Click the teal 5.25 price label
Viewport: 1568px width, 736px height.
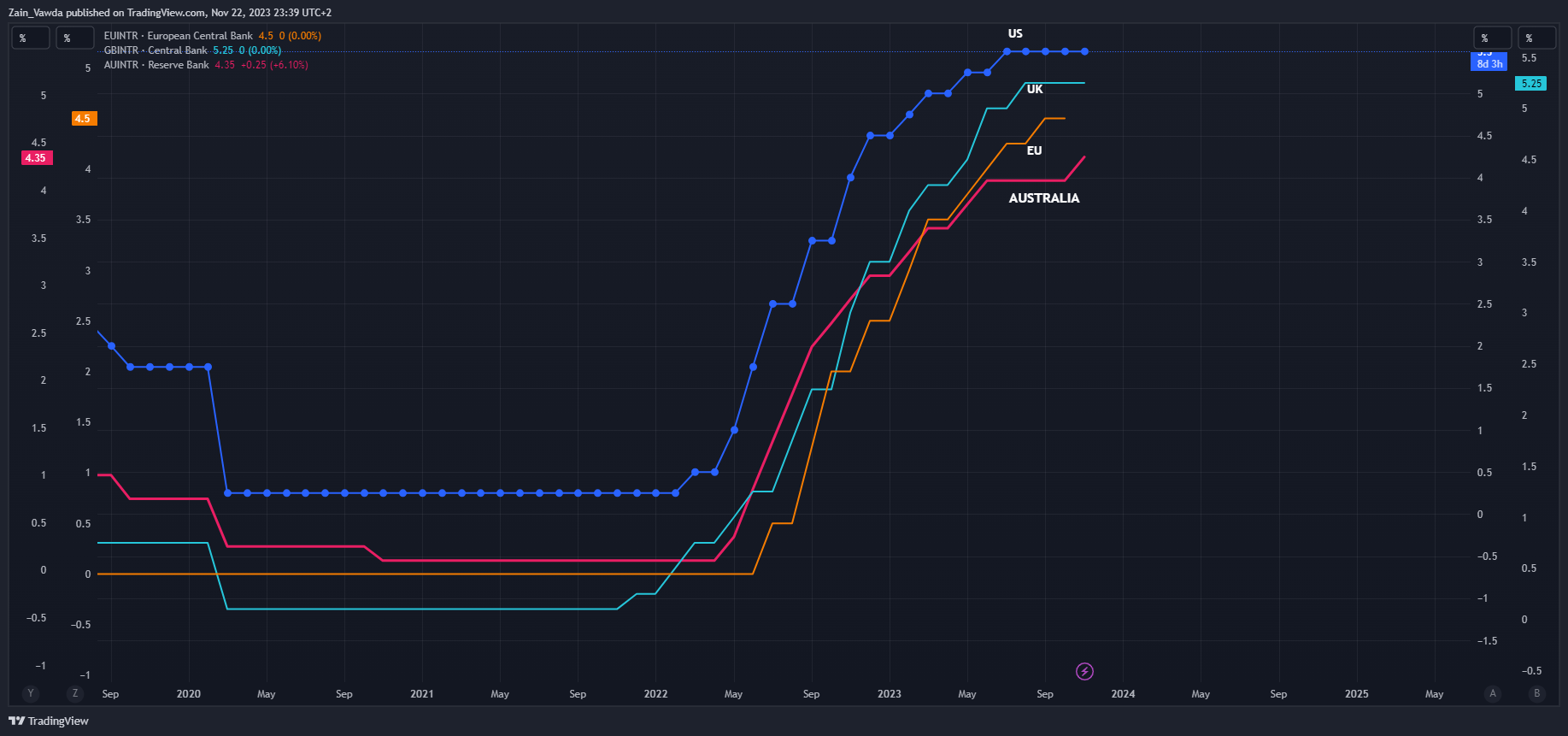[1530, 84]
